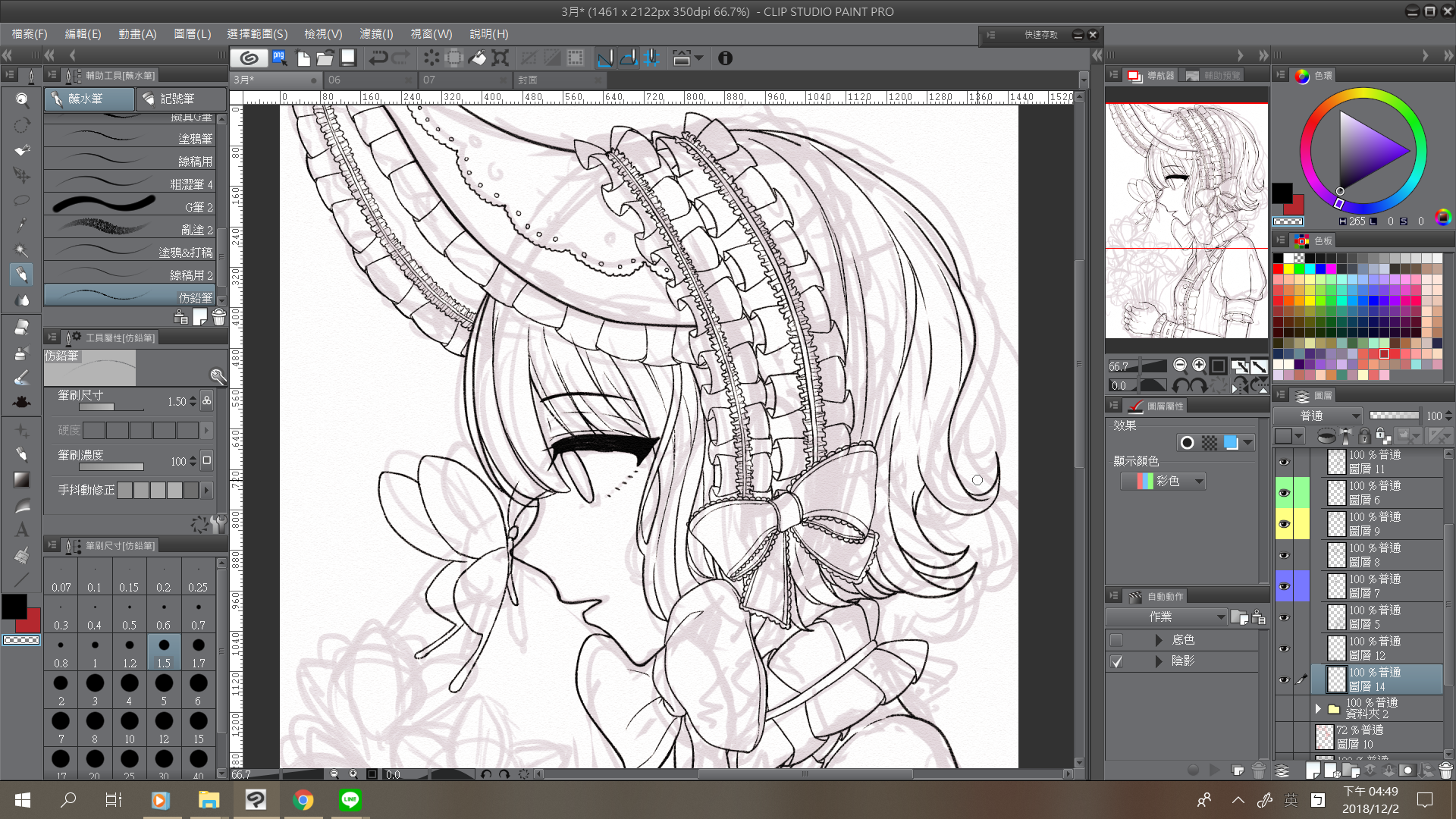Toggle lock layer icon in layer panel
Image resolution: width=1456 pixels, height=819 pixels.
coord(1364,436)
